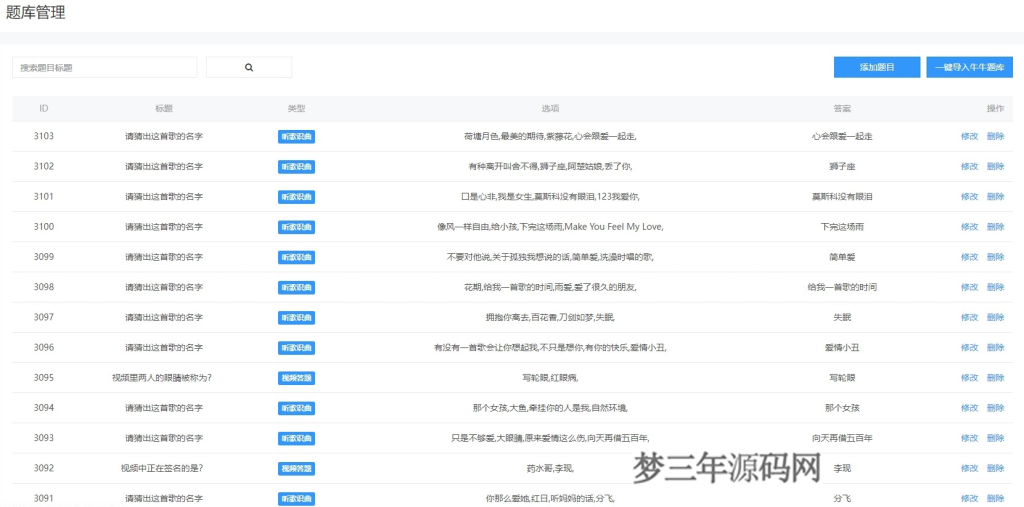
Task: Click the answer 那个女孩 in answer column
Action: pyautogui.click(x=842, y=408)
